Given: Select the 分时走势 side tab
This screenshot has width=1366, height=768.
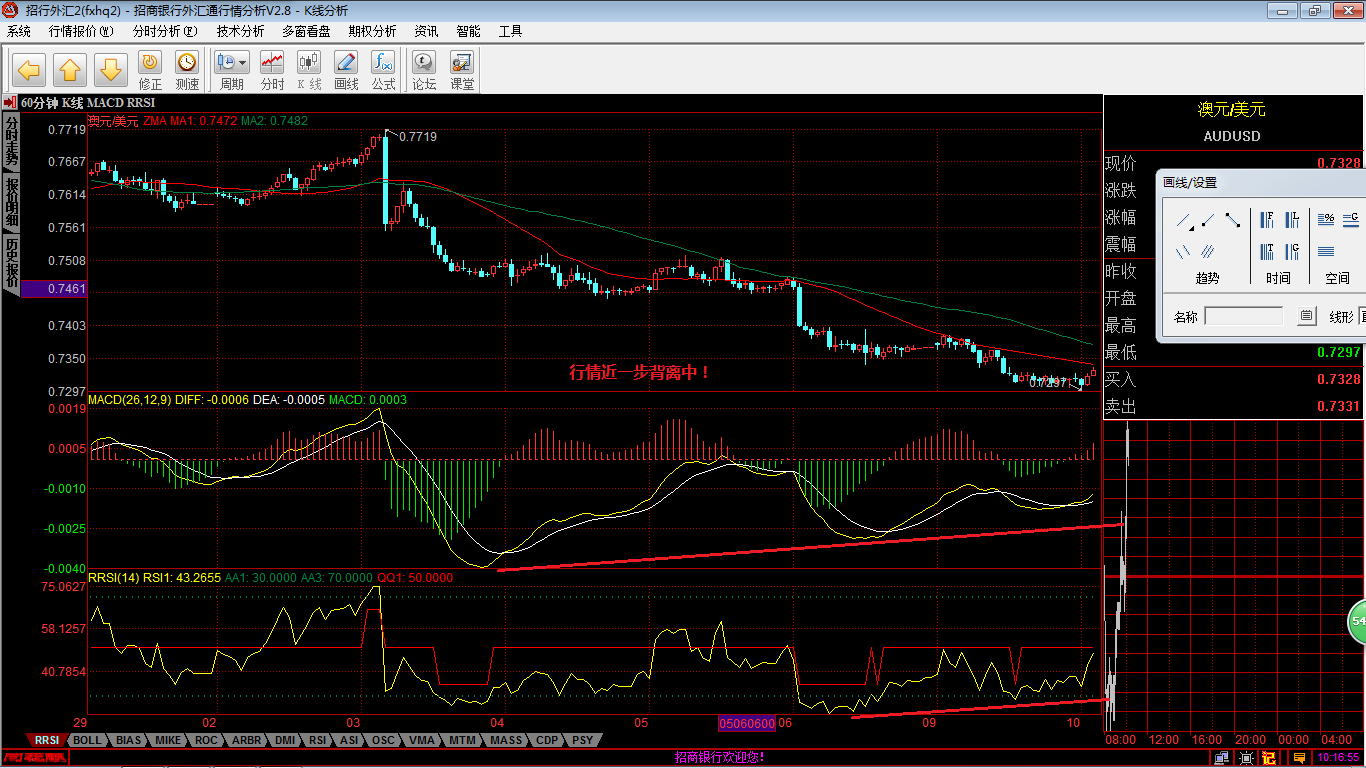Looking at the screenshot, I should click(x=12, y=141).
